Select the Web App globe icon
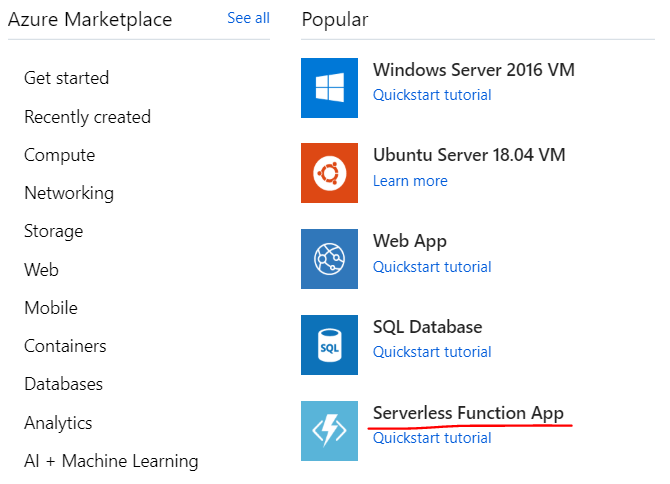Viewport: 670px width, 484px height. point(329,259)
